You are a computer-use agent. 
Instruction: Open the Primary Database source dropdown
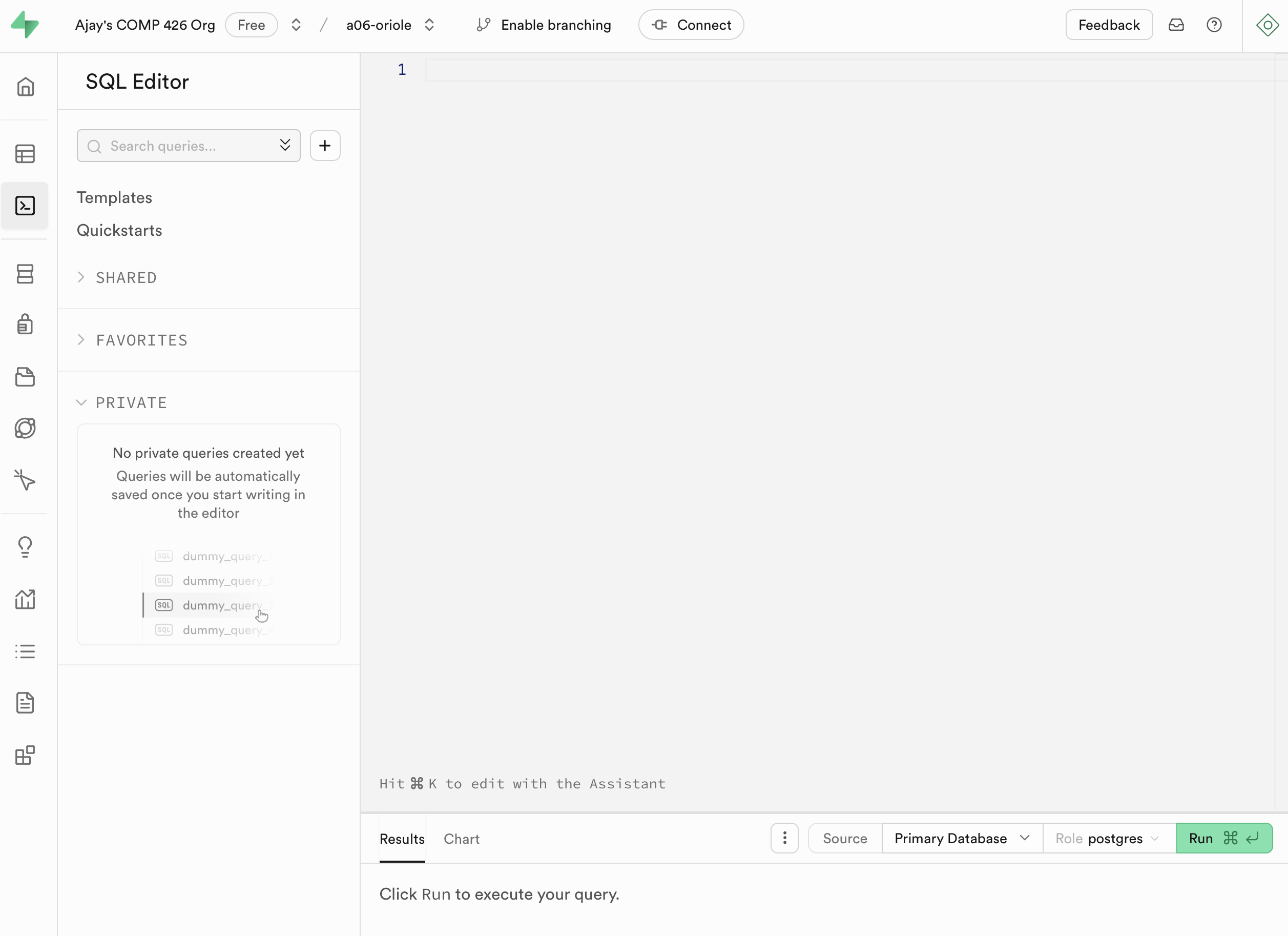(962, 838)
